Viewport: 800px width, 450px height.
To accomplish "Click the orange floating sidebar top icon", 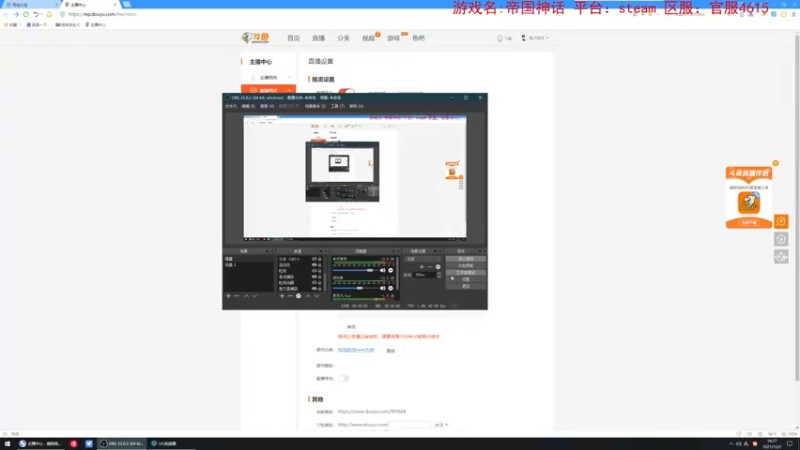I will click(781, 221).
